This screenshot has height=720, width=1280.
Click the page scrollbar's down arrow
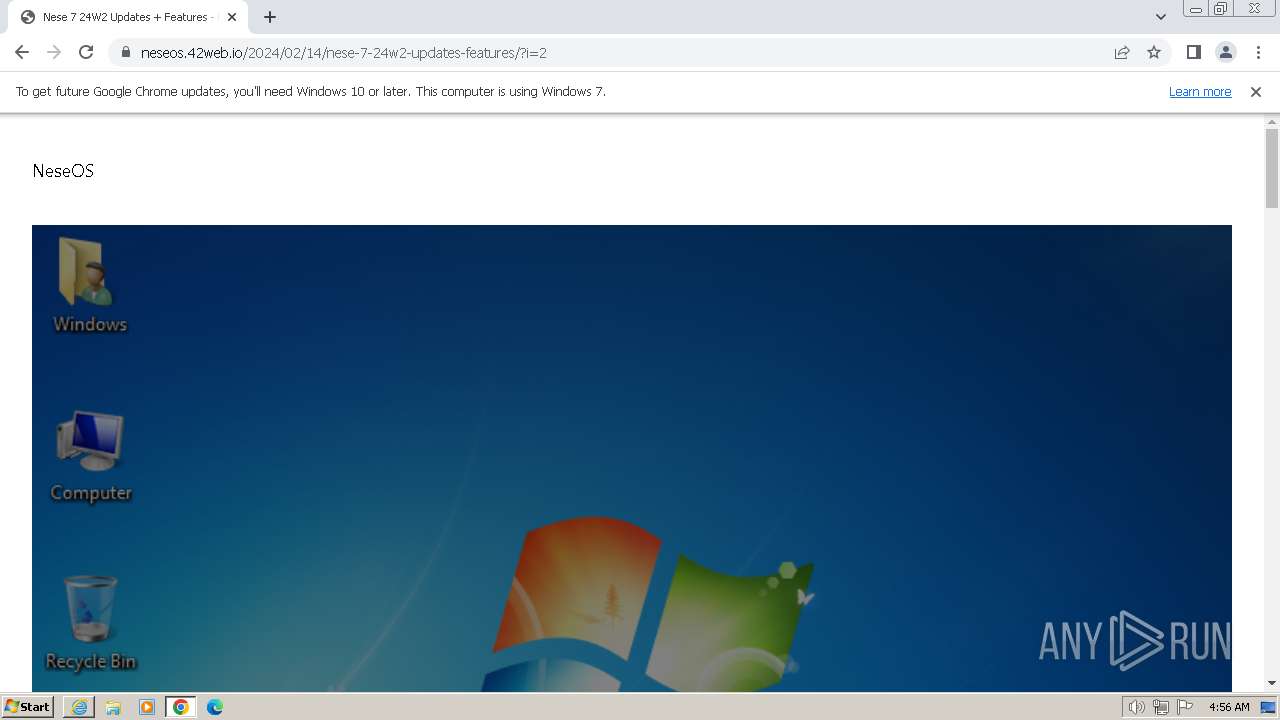[1272, 683]
